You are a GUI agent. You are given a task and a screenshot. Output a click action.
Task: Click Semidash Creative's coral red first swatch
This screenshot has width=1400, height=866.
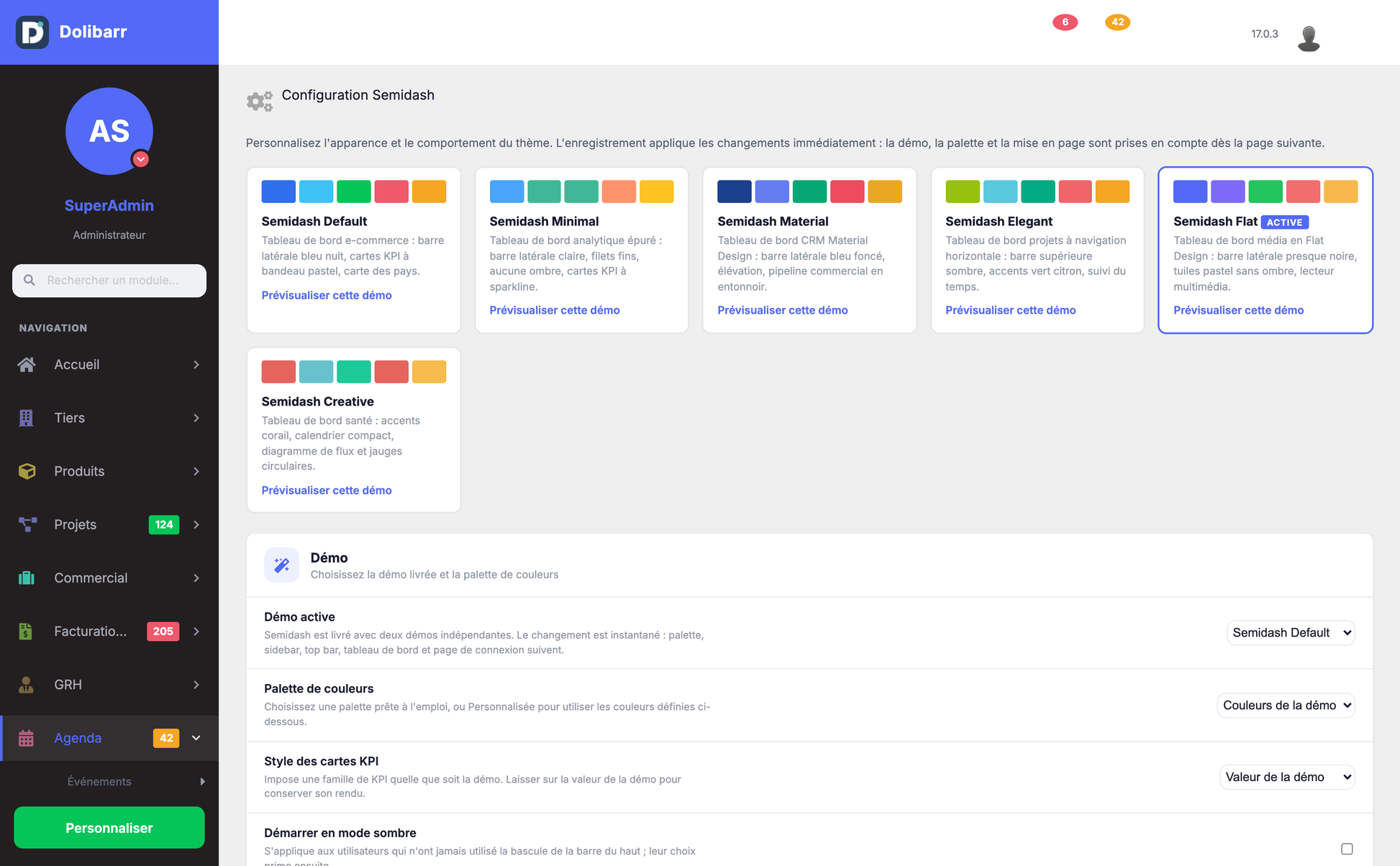pos(278,371)
